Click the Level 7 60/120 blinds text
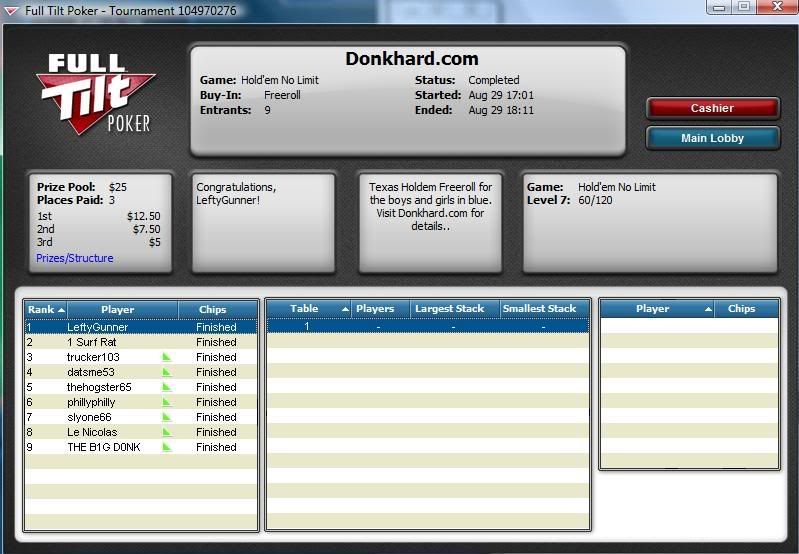This screenshot has height=554, width=799. tap(570, 200)
